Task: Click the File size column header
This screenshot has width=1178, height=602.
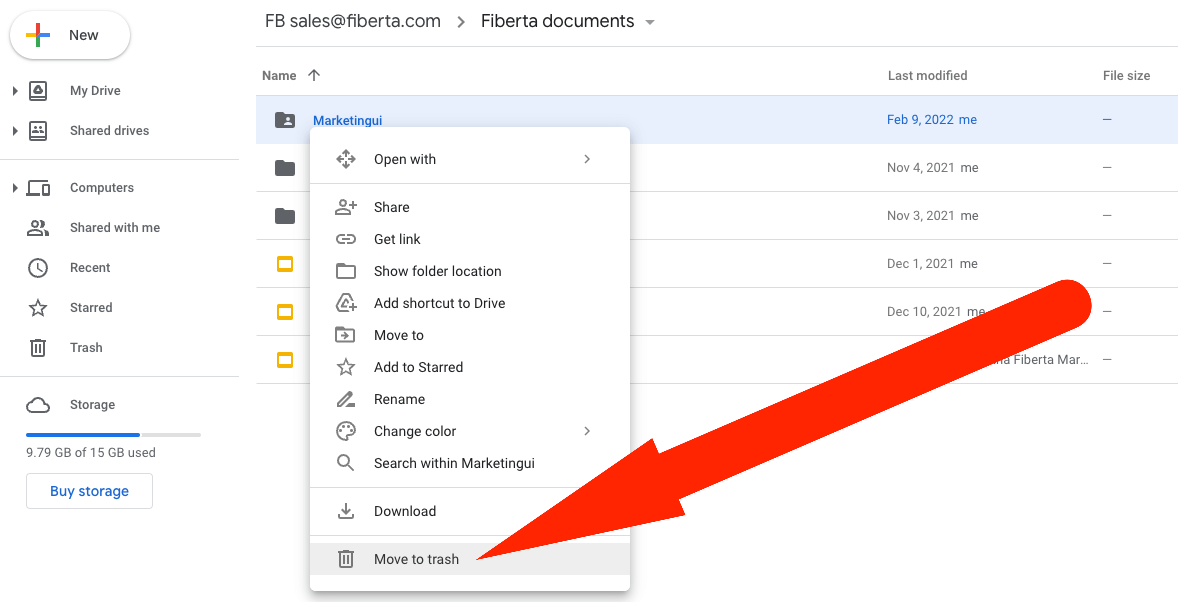Action: coord(1126,75)
